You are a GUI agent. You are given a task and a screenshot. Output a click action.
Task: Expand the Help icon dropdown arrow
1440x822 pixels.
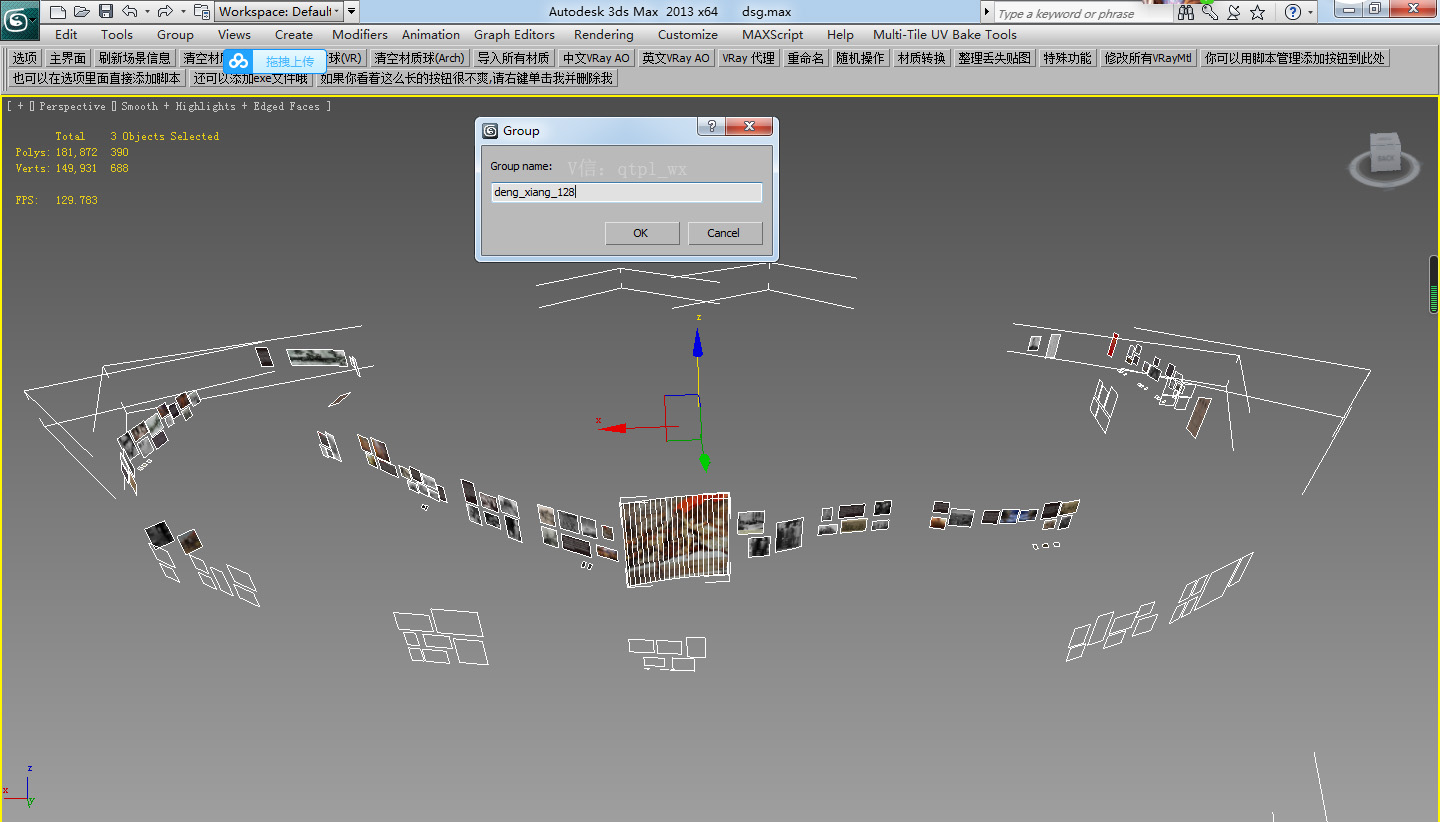coord(1311,12)
